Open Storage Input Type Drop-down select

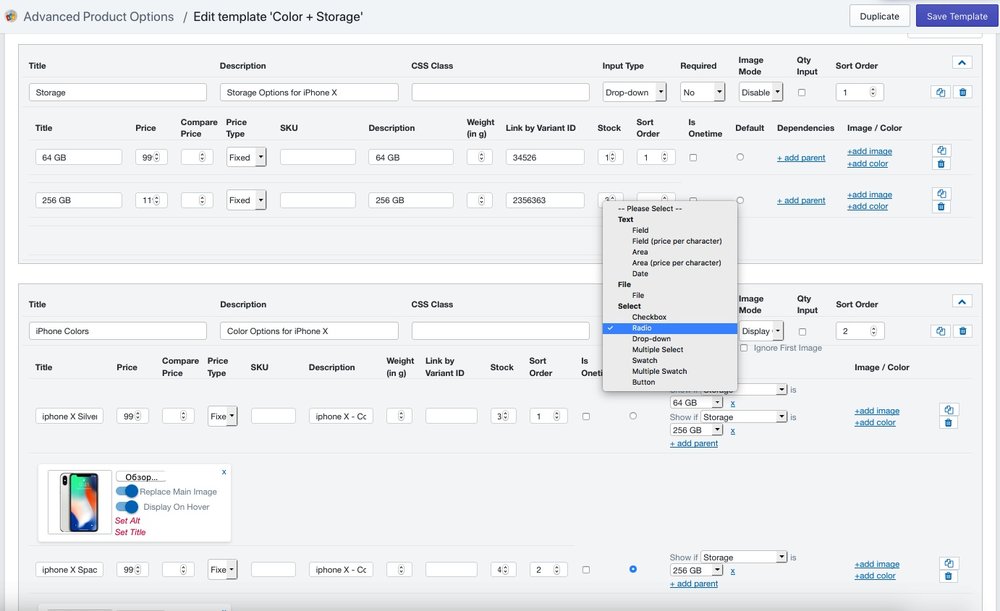coord(635,92)
